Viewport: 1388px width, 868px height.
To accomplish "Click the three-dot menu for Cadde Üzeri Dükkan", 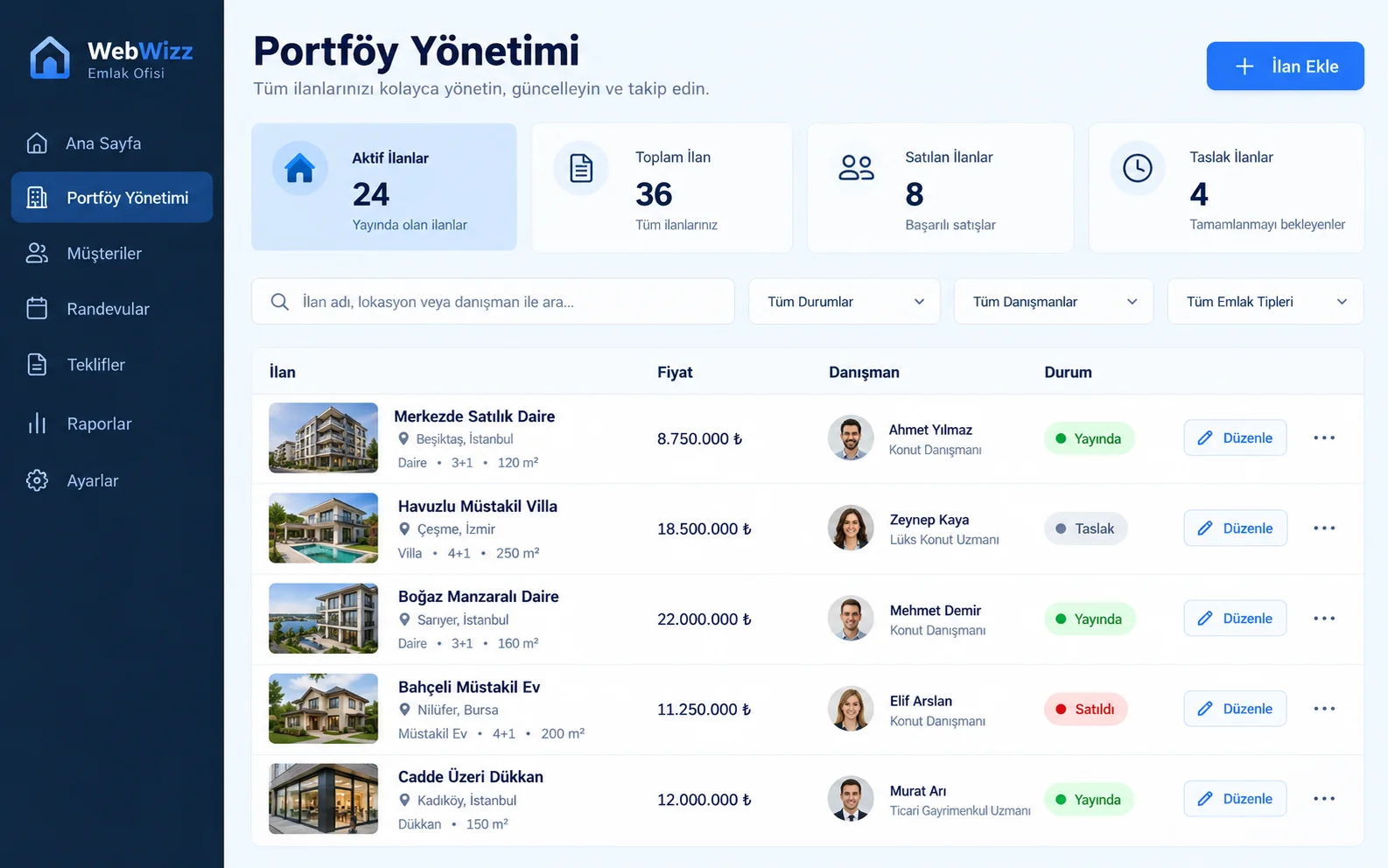I will click(x=1324, y=798).
